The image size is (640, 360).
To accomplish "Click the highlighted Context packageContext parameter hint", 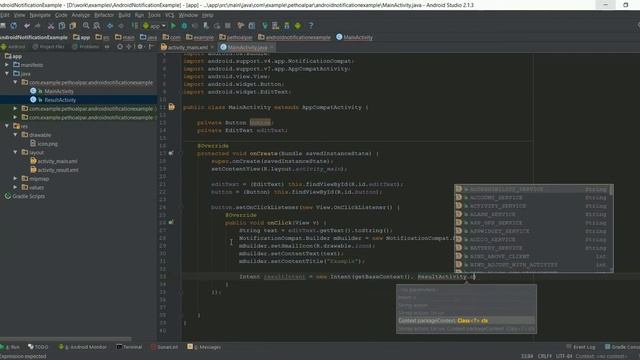I will tap(466, 320).
